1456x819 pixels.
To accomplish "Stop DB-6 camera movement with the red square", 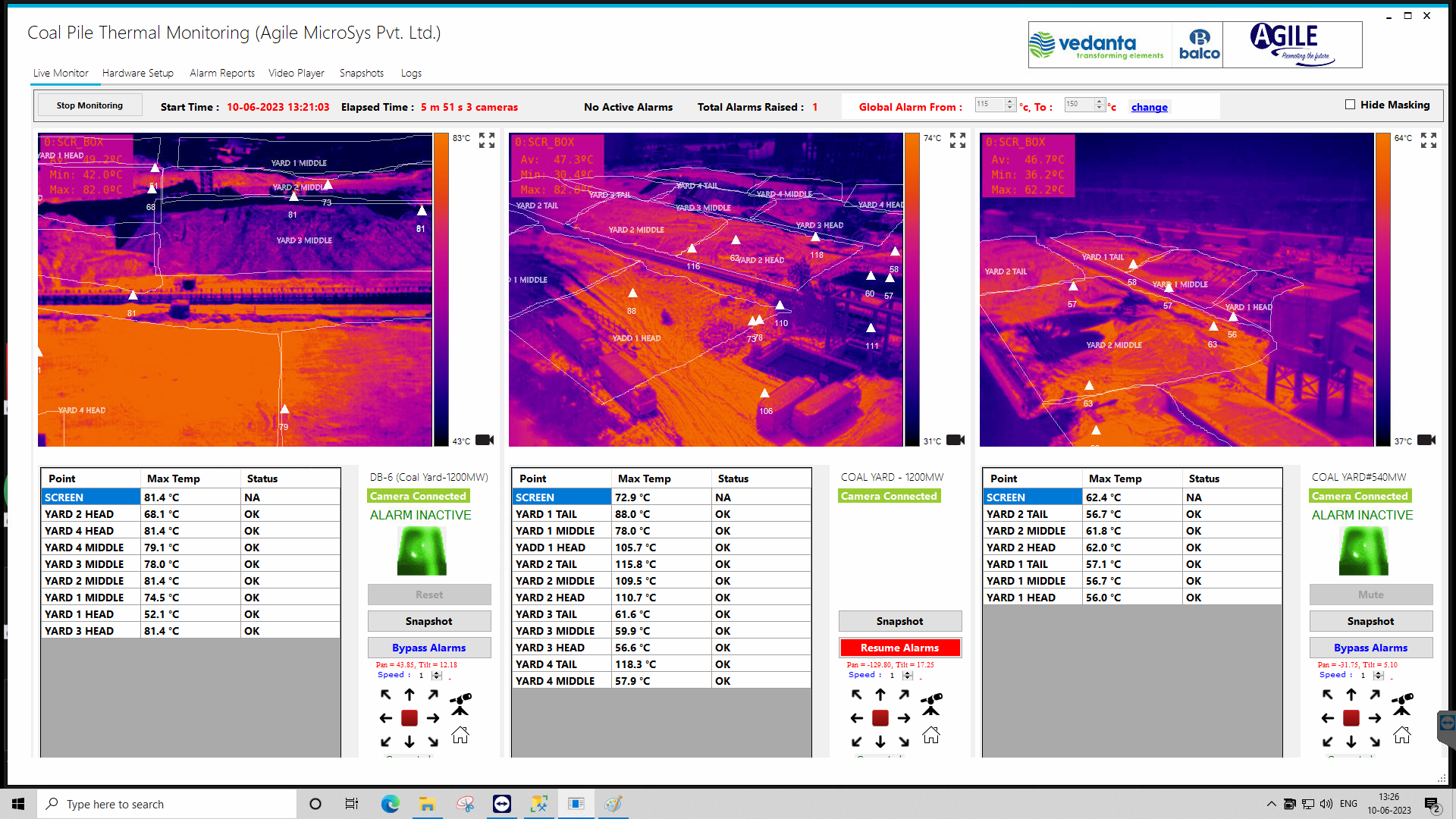I will [409, 718].
